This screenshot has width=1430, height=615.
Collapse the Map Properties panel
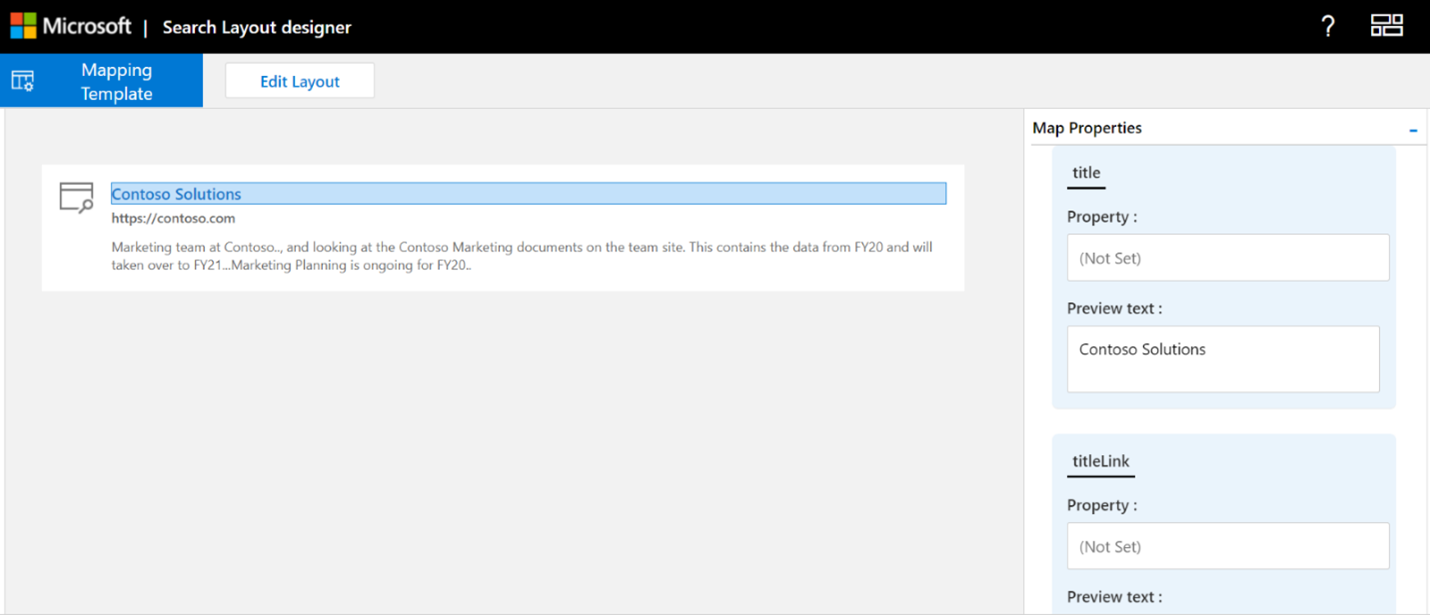point(1413,128)
